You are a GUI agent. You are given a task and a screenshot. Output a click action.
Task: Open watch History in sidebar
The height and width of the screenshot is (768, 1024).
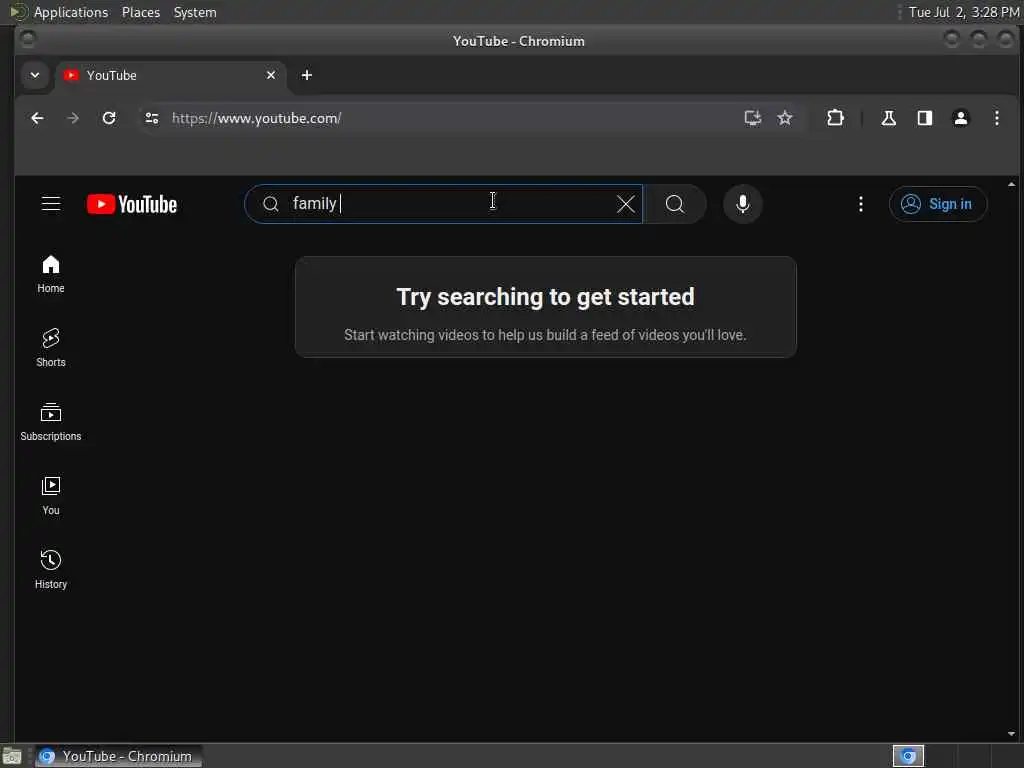51,569
